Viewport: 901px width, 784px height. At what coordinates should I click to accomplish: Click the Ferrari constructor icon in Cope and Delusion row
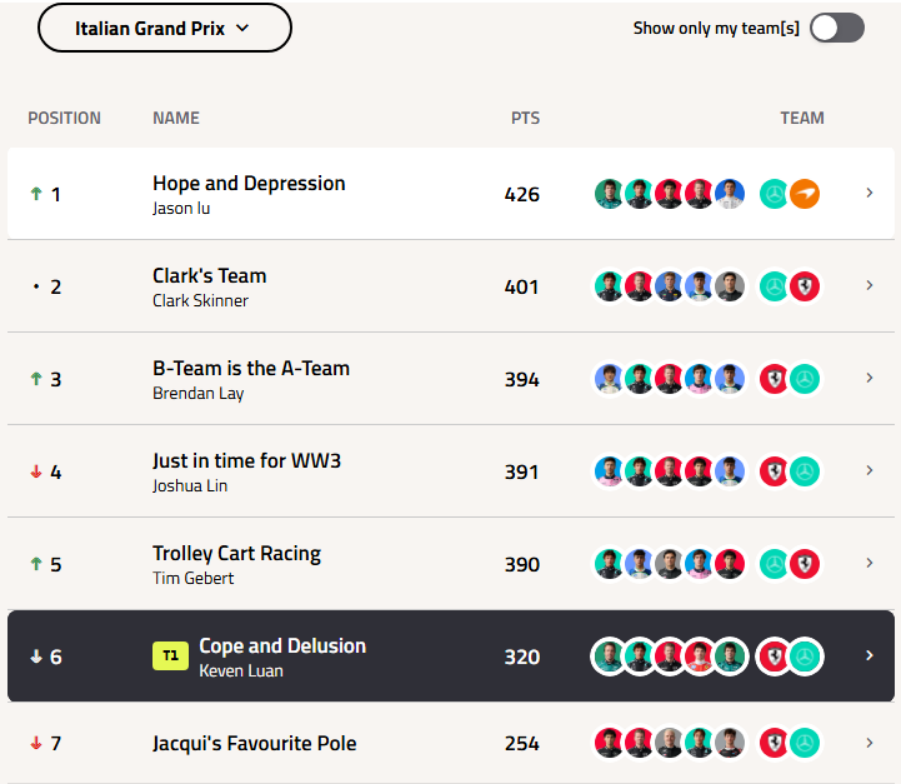pyautogui.click(x=774, y=656)
